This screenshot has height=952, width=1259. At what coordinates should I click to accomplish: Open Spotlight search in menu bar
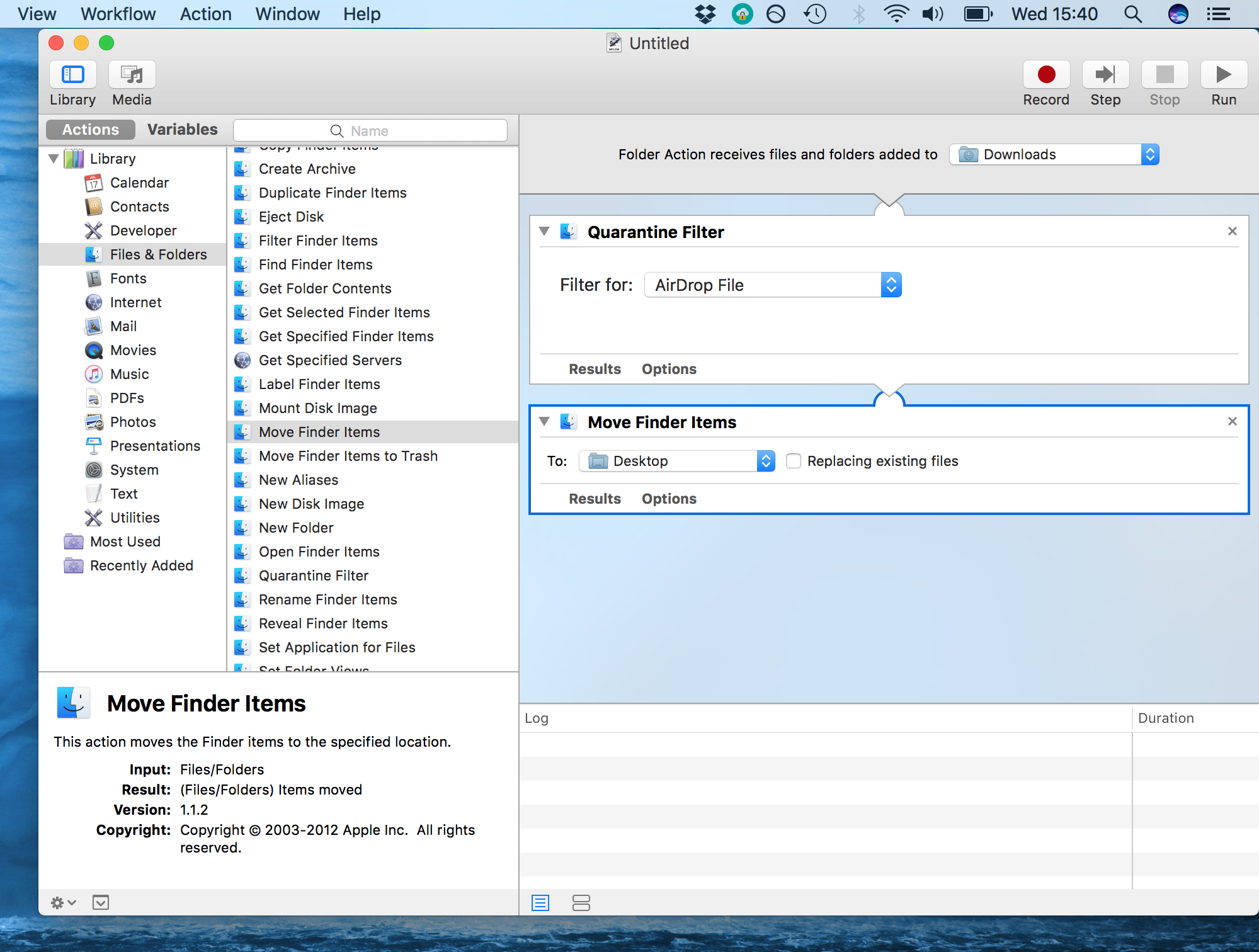(1133, 14)
